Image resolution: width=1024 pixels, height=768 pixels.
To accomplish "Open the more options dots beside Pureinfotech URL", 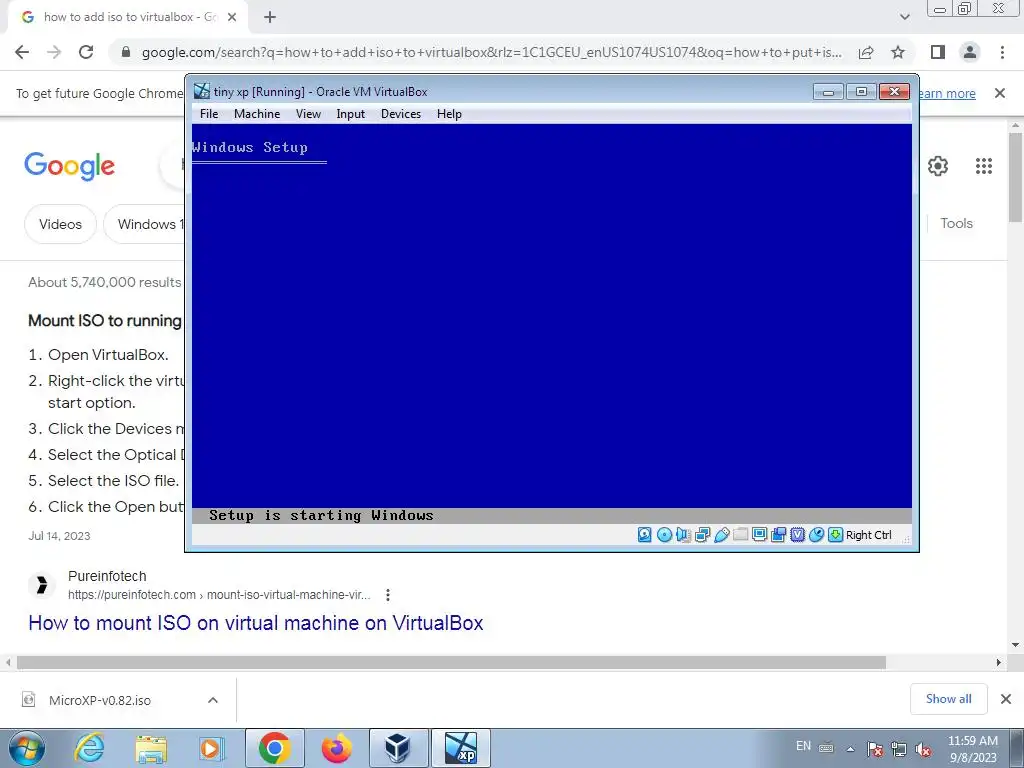I will coord(388,595).
